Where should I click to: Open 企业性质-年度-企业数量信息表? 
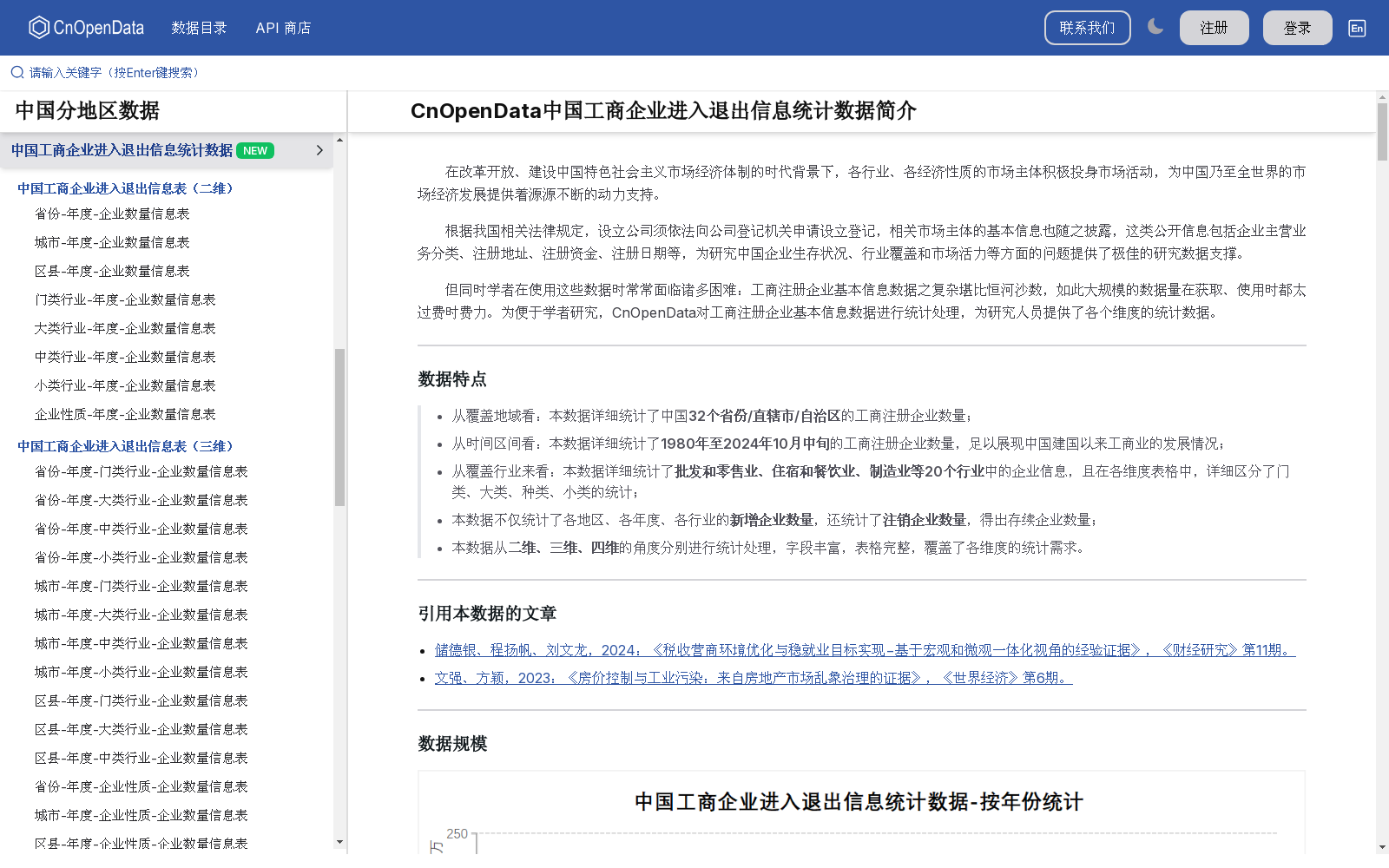pyautogui.click(x=125, y=414)
